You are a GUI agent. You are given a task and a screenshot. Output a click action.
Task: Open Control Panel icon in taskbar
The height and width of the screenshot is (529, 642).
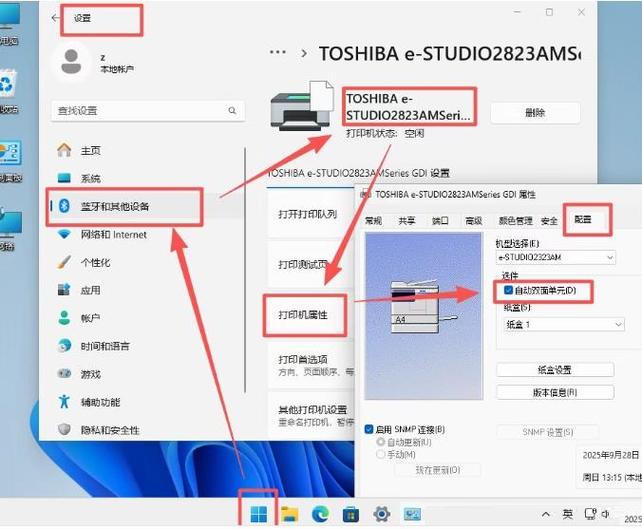tap(412, 514)
